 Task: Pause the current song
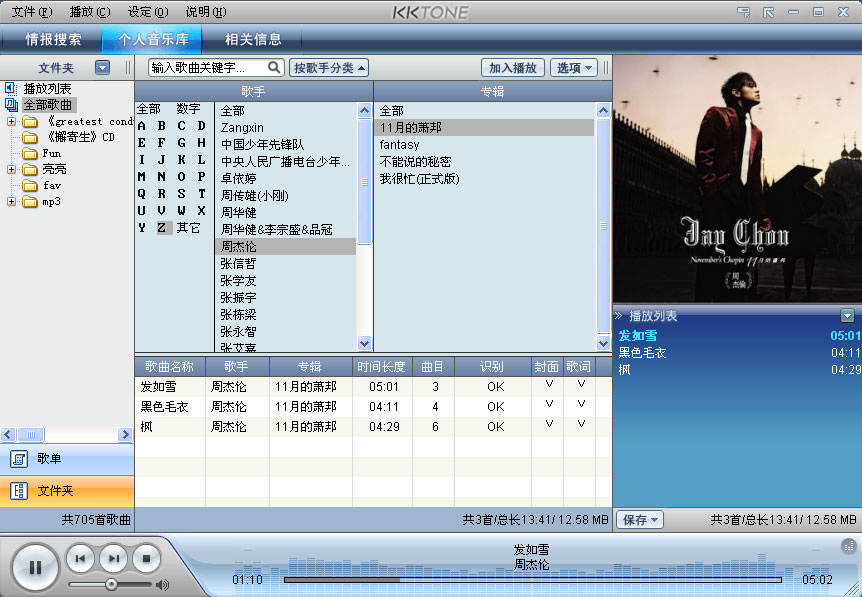coord(35,567)
